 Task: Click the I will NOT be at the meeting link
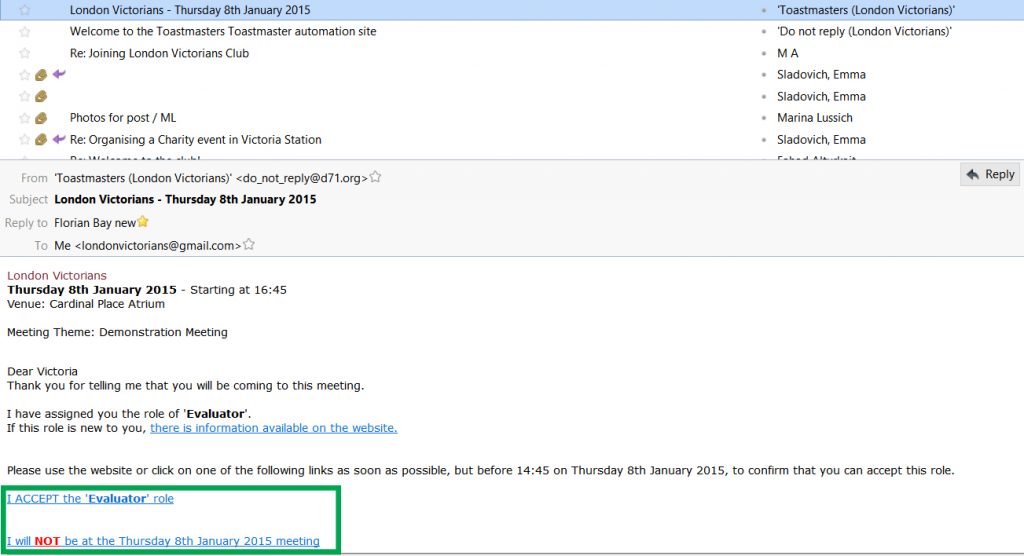[x=163, y=541]
